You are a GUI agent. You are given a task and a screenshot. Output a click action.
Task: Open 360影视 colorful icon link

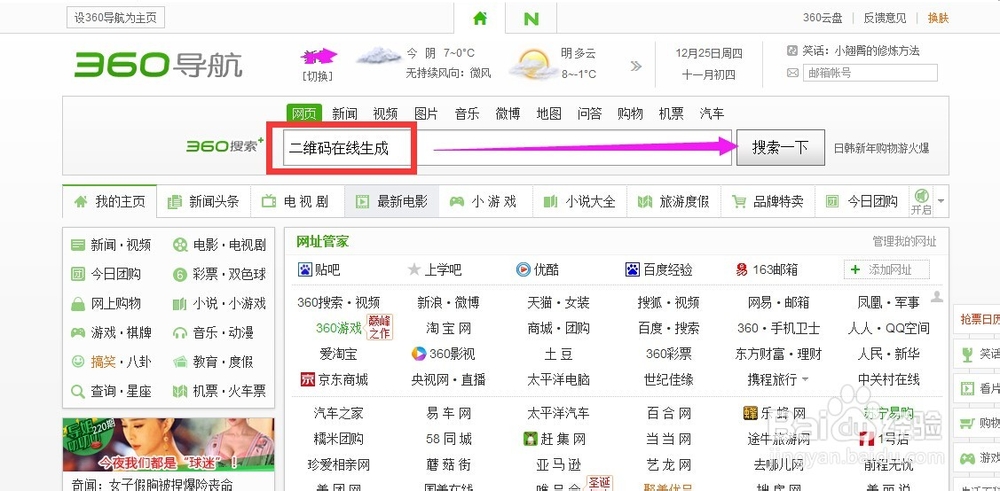tap(443, 354)
